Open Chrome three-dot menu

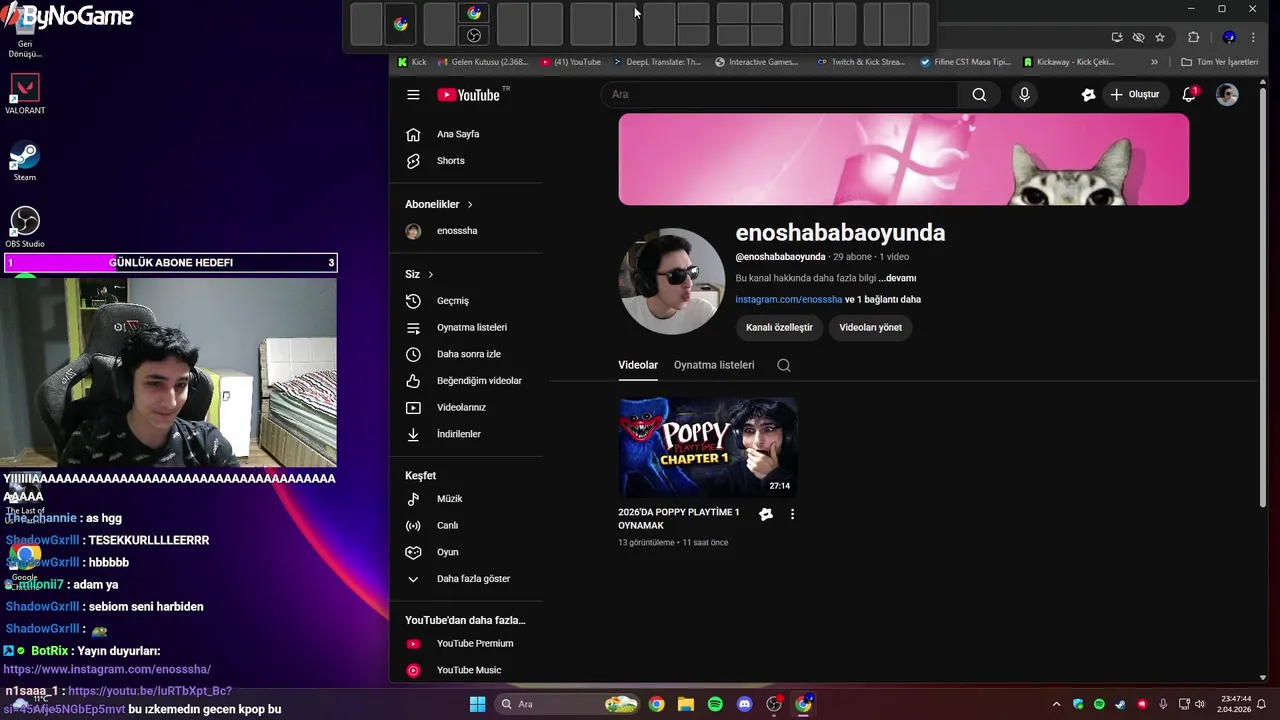(x=1253, y=37)
